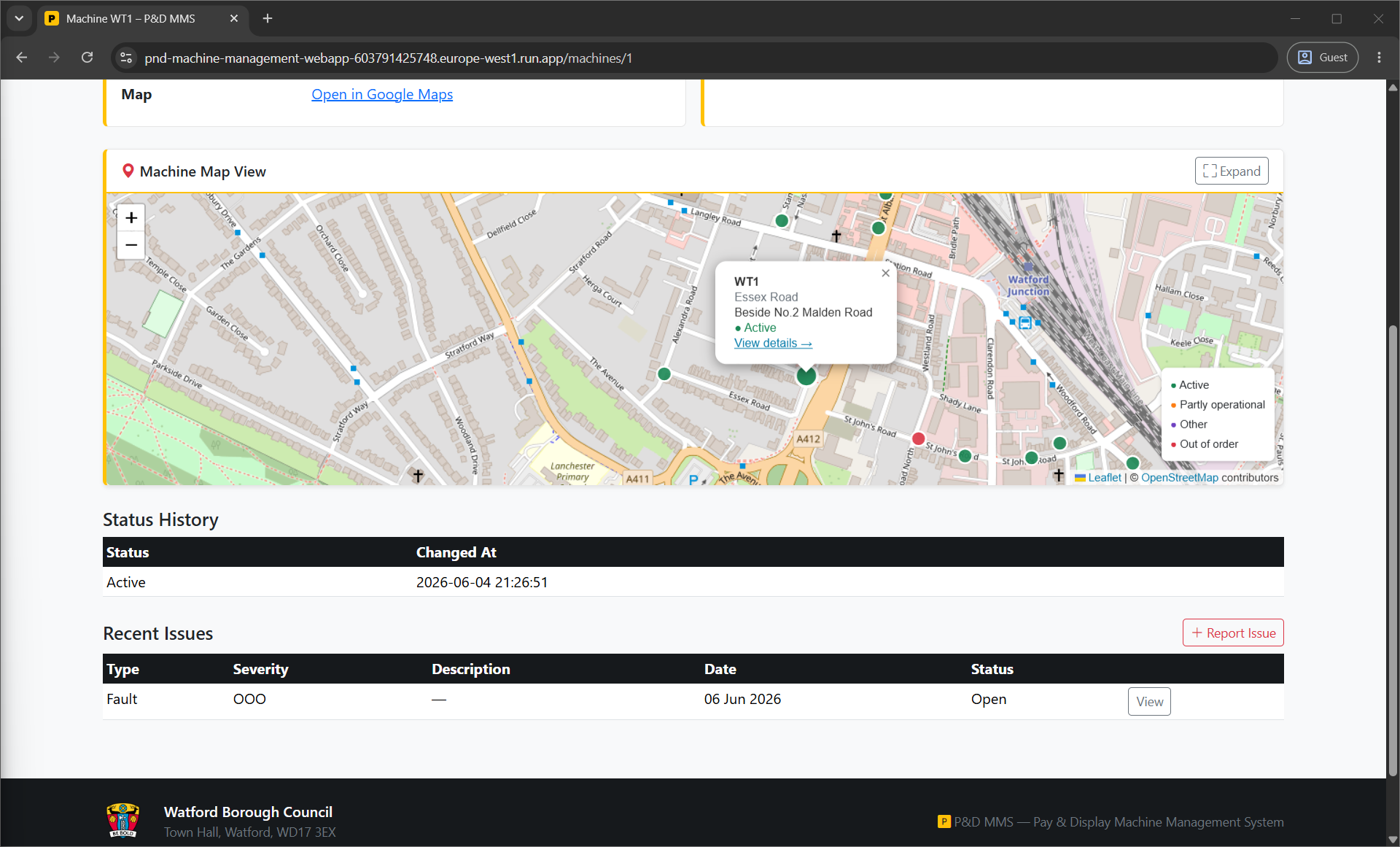Click the 'Machine Map View' heading

click(x=203, y=171)
